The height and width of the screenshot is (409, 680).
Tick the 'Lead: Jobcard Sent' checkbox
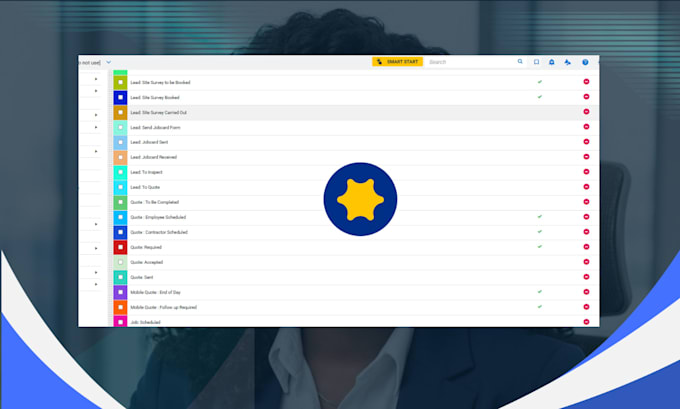pyautogui.click(x=121, y=142)
